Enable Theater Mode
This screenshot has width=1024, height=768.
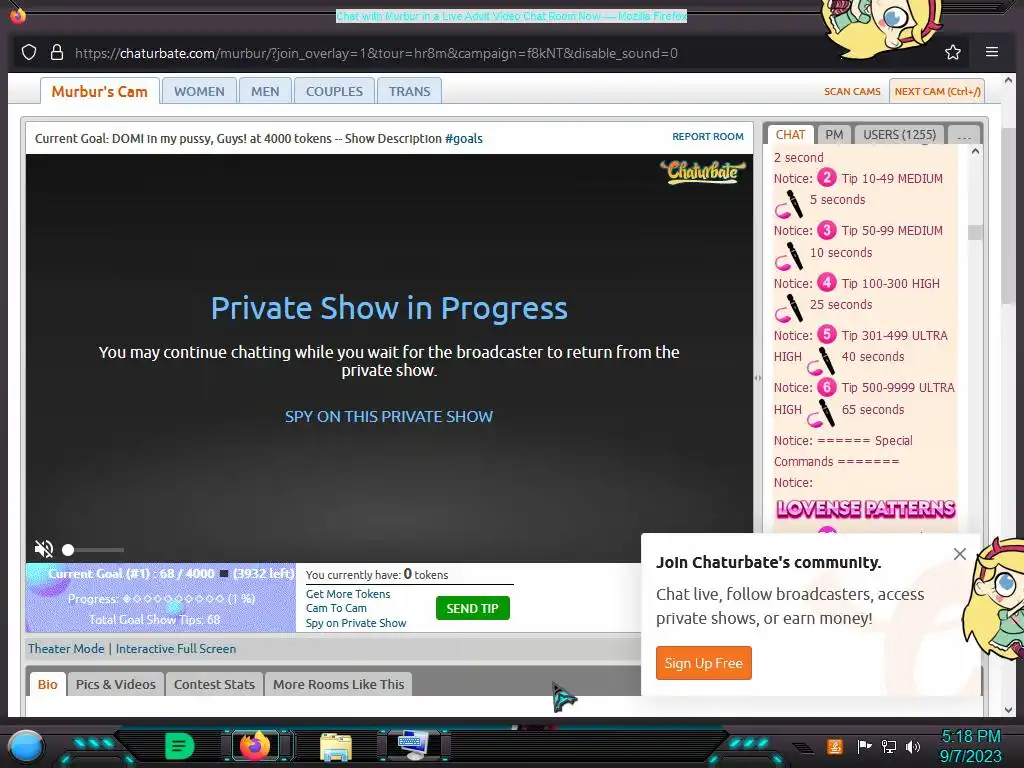pyautogui.click(x=66, y=648)
